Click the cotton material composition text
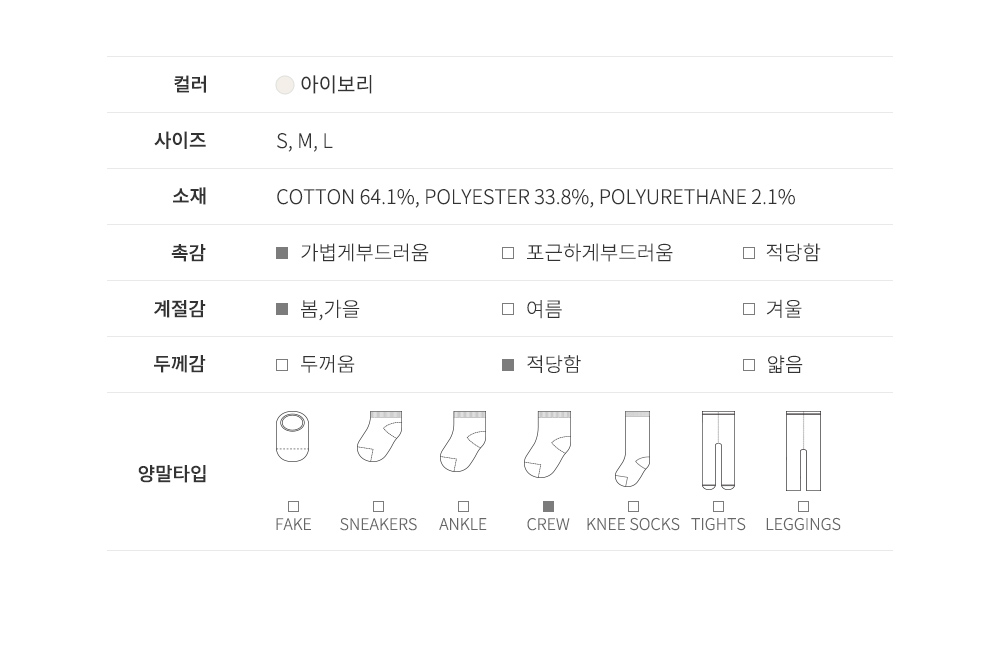 tap(535, 197)
